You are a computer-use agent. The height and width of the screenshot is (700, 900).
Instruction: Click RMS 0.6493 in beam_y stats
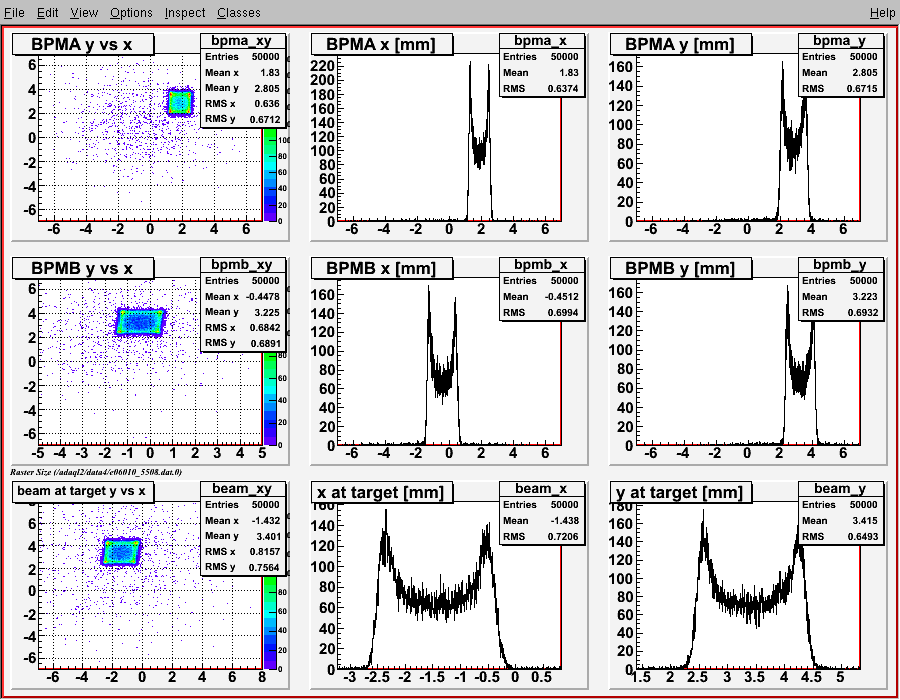[x=840, y=536]
